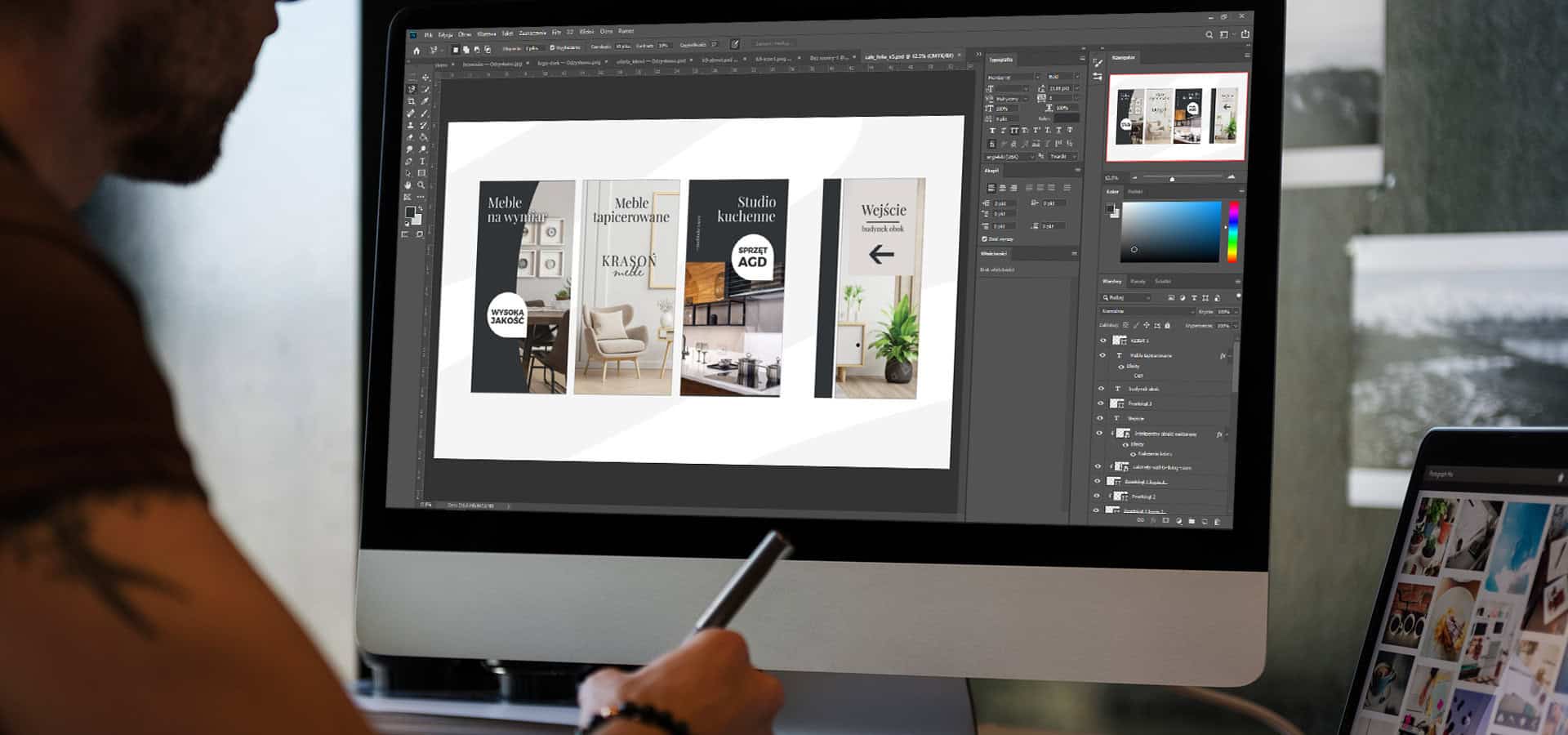Open the Ścieżki tab
Viewport: 1568px width, 735px height.
[1163, 282]
